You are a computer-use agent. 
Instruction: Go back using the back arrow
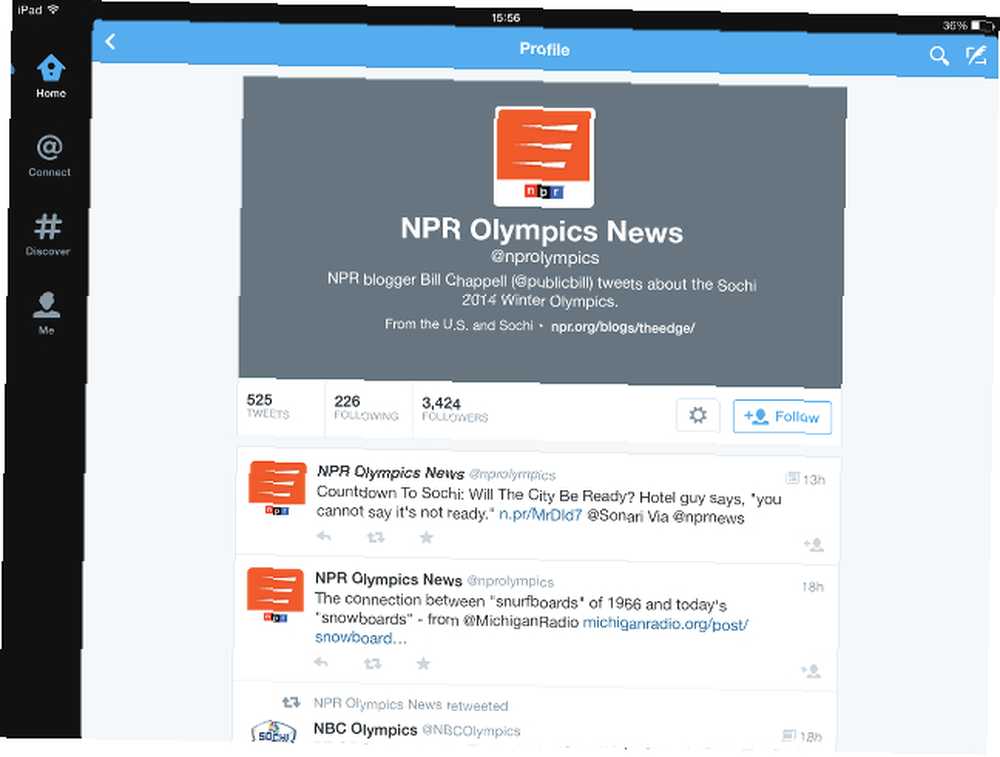110,42
